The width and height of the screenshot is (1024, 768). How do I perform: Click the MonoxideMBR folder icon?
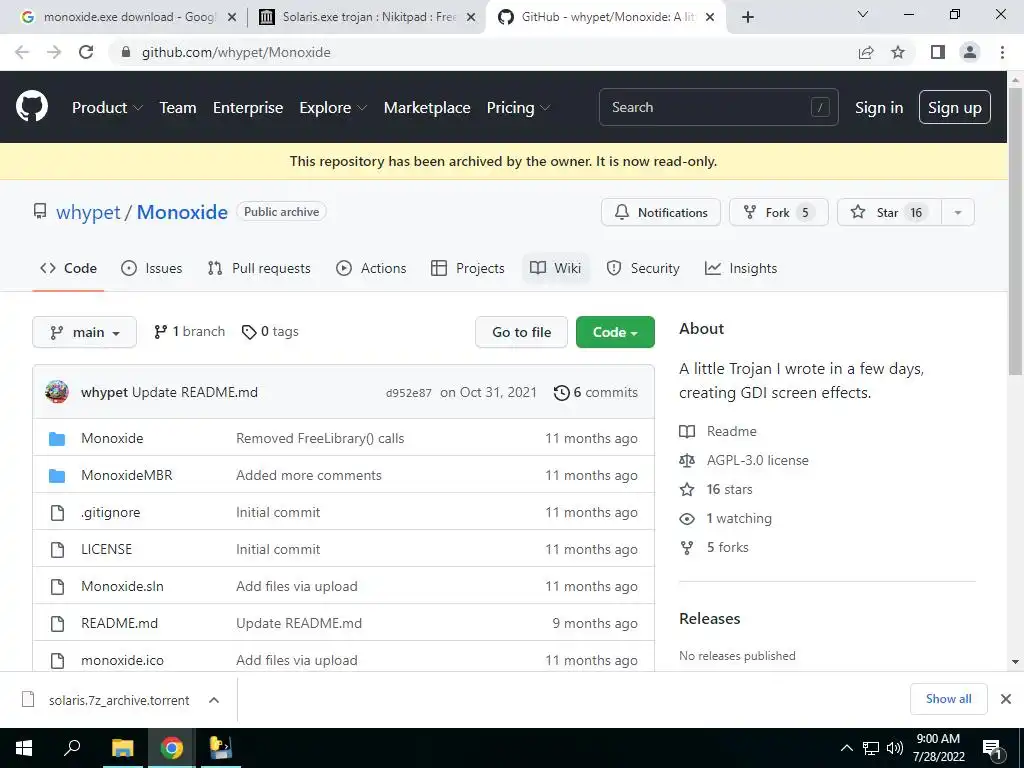point(57,475)
